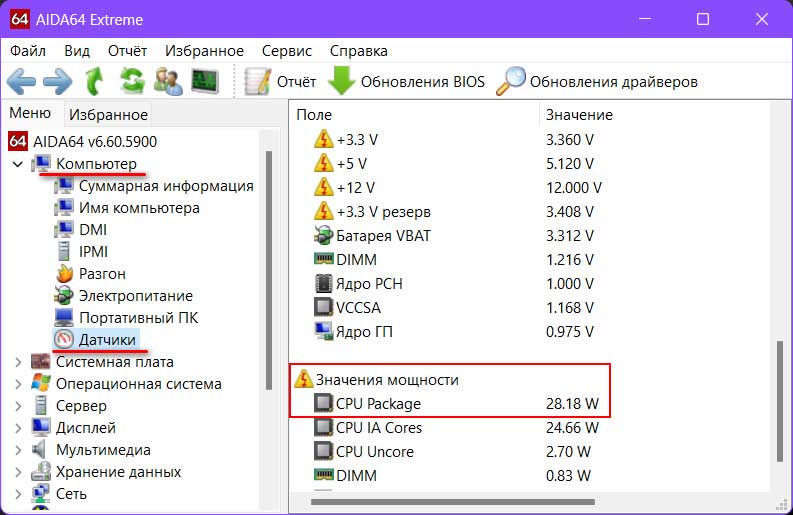
Task: Expand the Хранение данных node
Action: click(x=18, y=472)
